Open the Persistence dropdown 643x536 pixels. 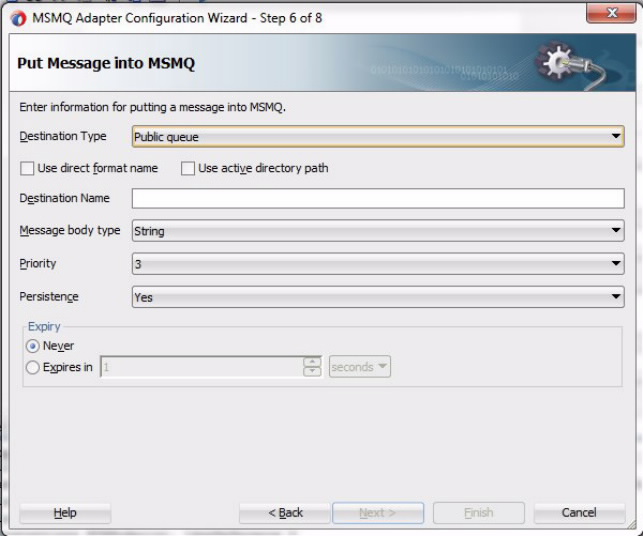(378, 297)
